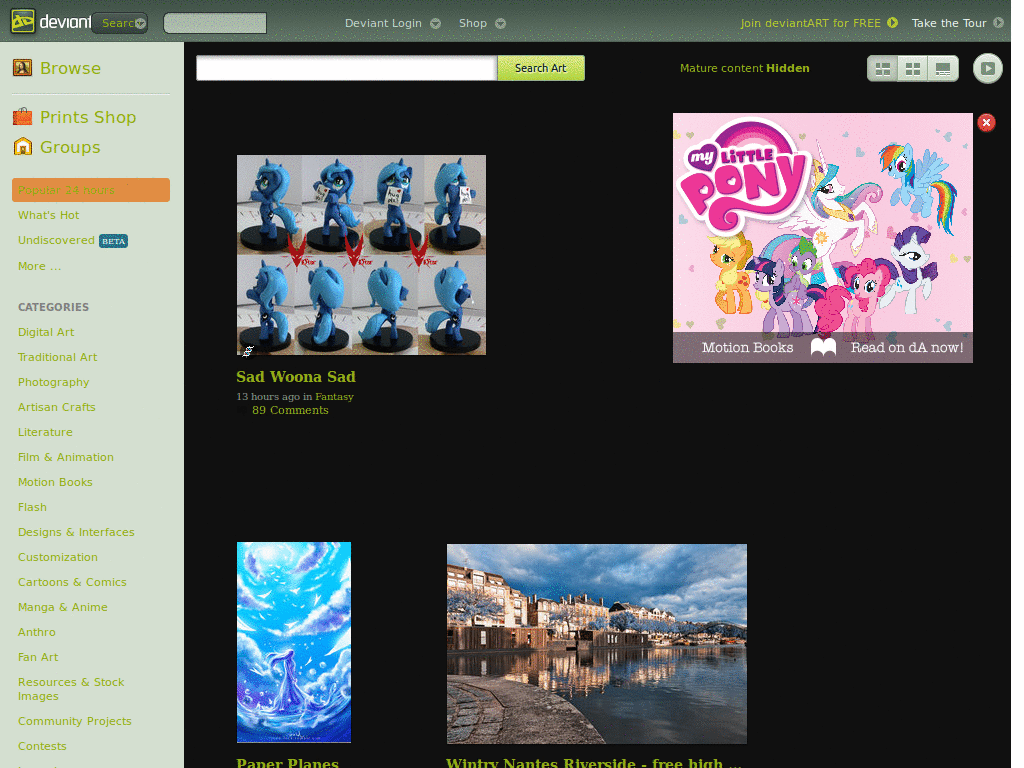Select What's Hot sort option

click(x=48, y=215)
